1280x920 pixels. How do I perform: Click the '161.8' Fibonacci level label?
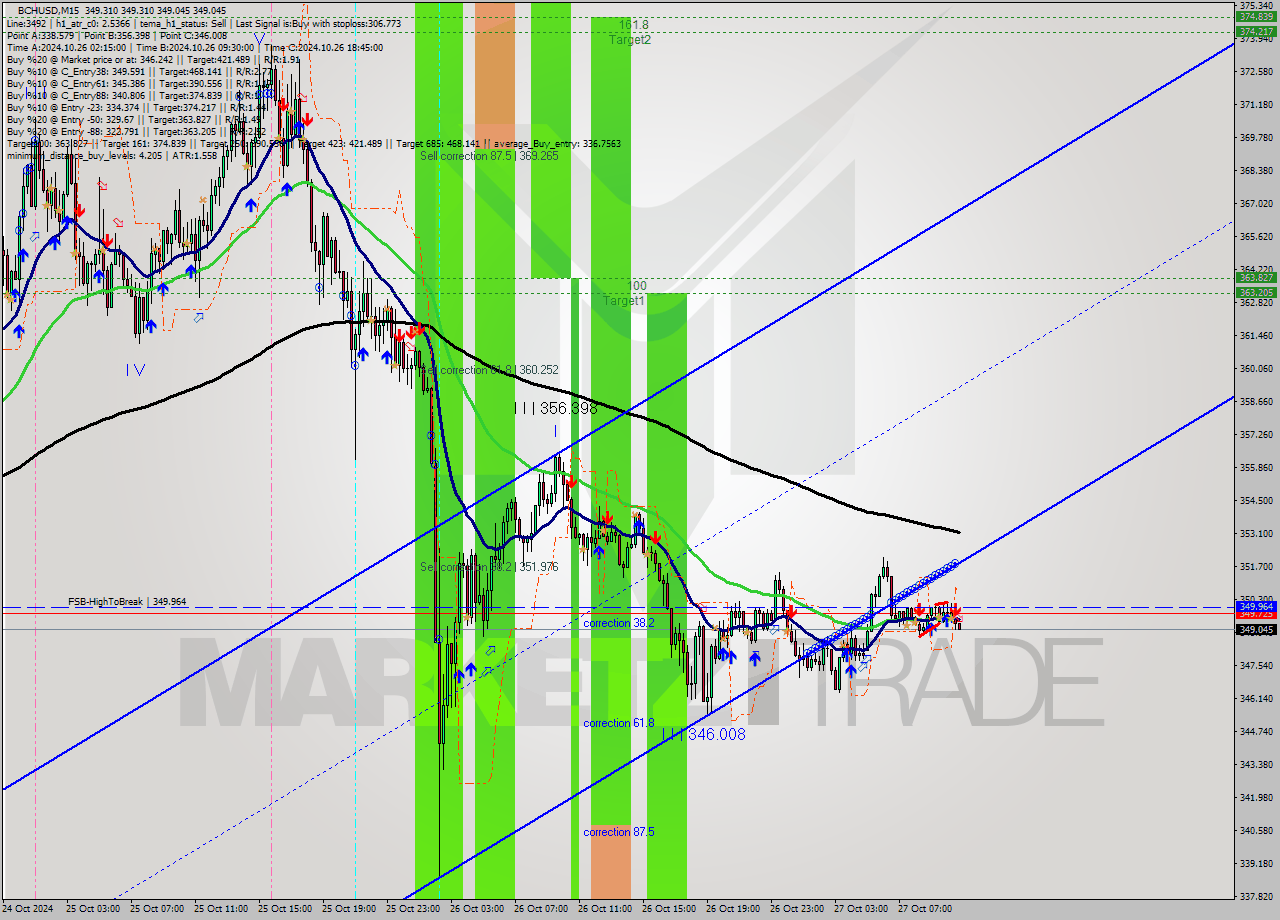[633, 24]
